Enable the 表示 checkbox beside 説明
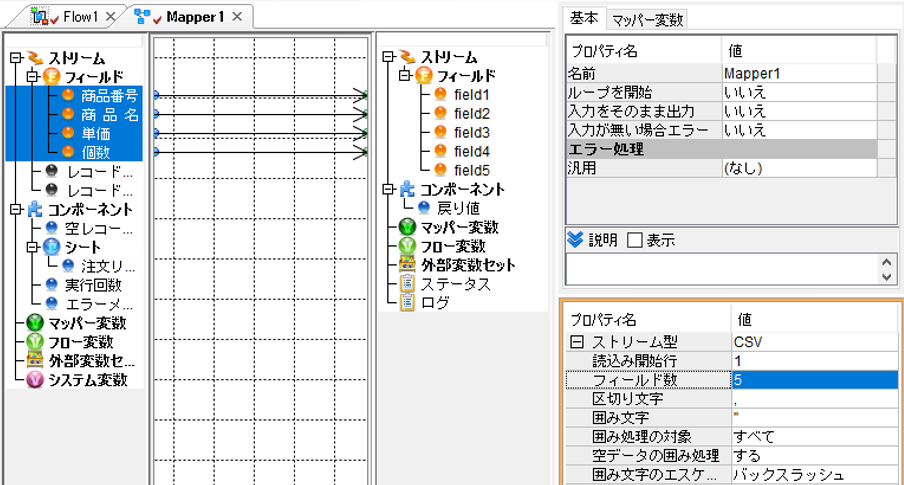This screenshot has width=904, height=485. point(634,240)
